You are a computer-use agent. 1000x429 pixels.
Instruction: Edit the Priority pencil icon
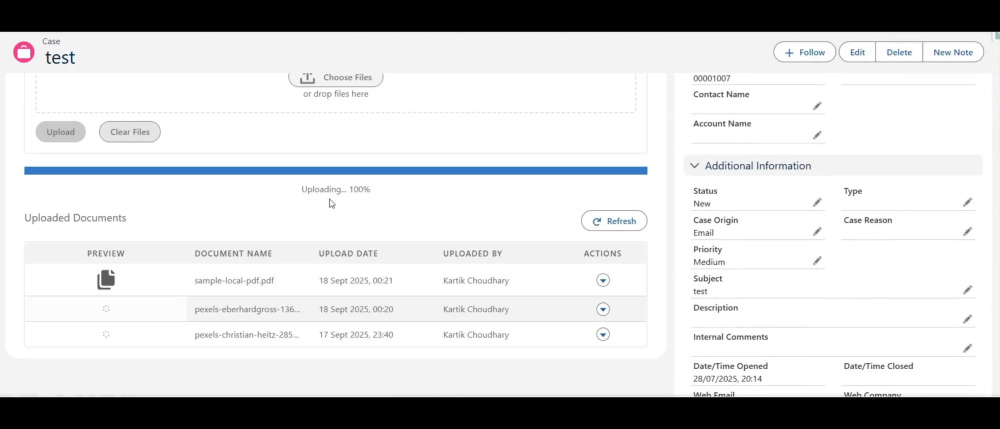[x=817, y=261]
